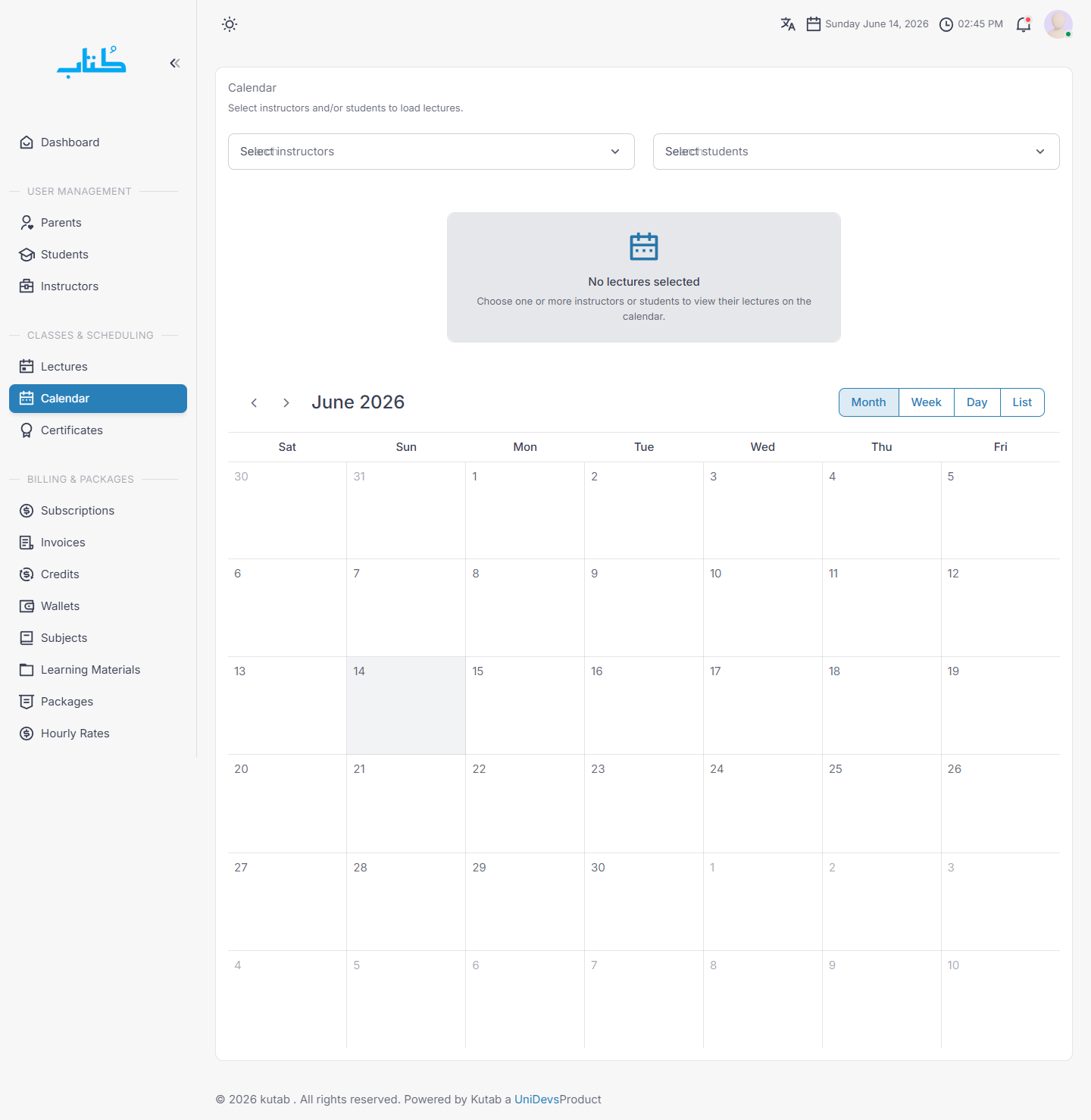The image size is (1091, 1120).
Task: Go to previous month with left arrow
Action: click(x=254, y=403)
